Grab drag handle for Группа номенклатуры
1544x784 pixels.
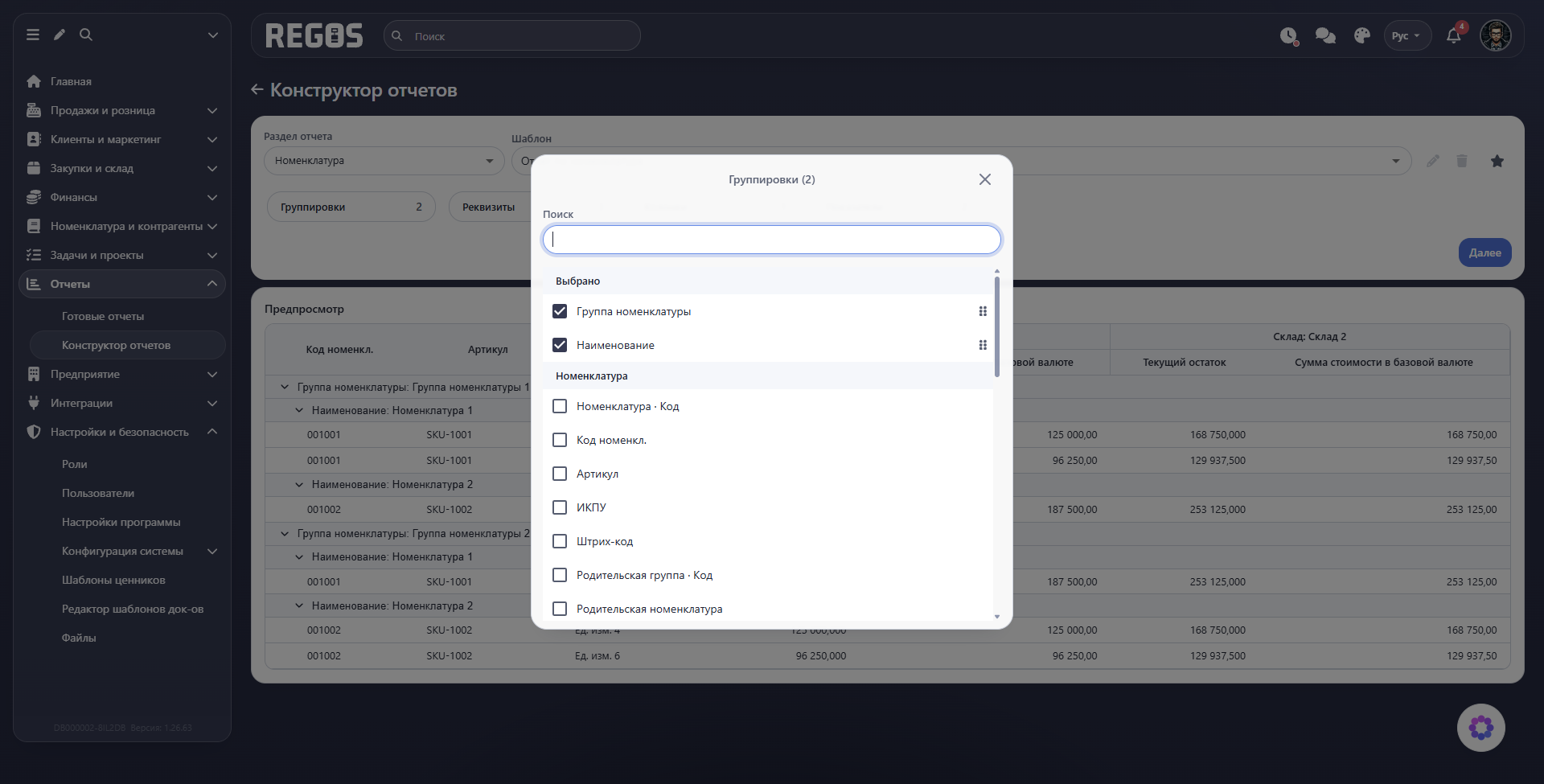tap(983, 311)
